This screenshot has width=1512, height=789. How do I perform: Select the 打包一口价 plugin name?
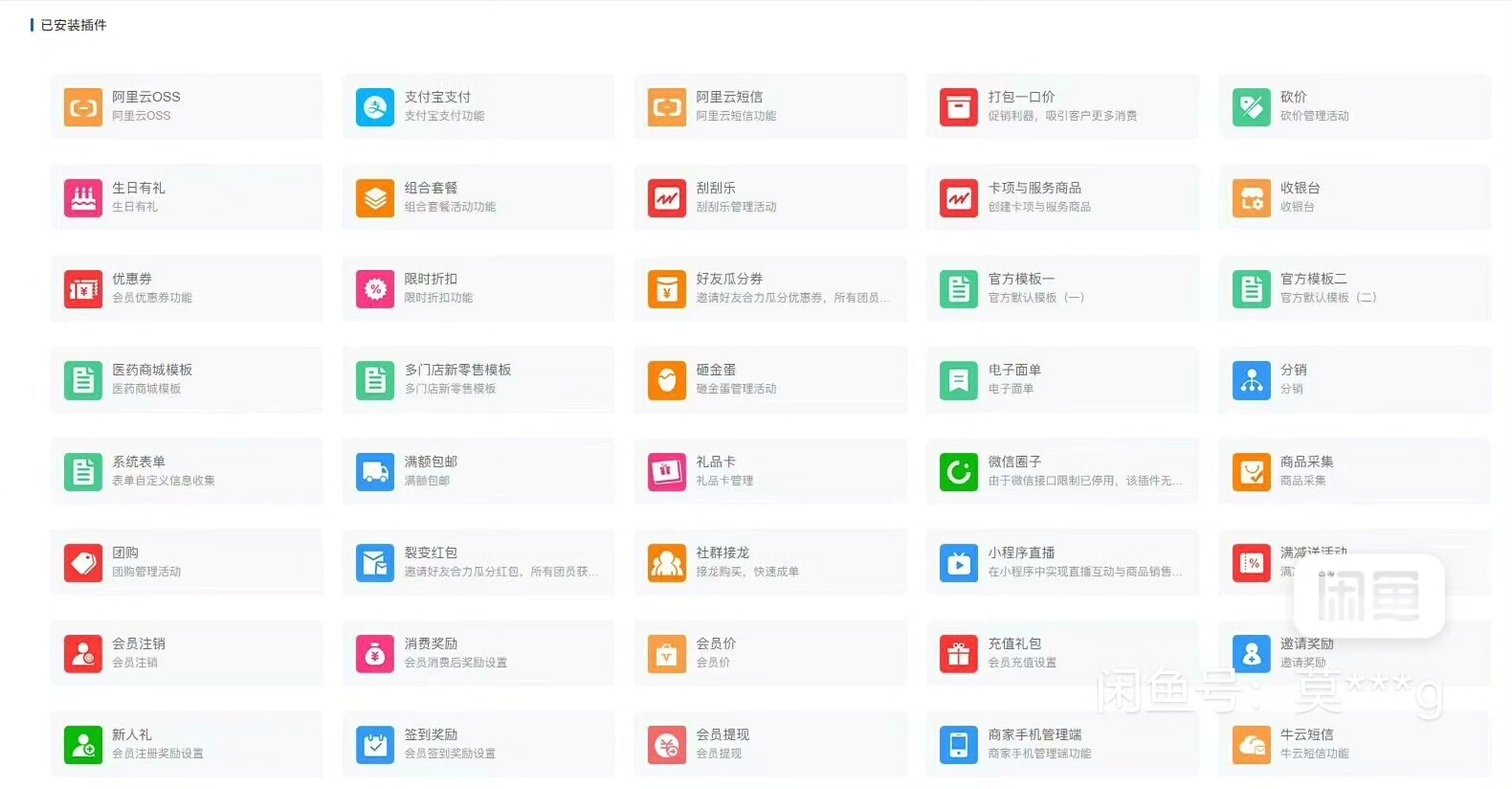coord(1022,97)
